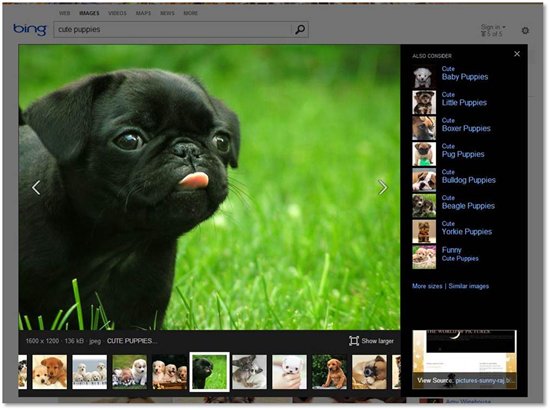Click the Bing logo
Viewport: 550px width, 410px height.
(30, 29)
